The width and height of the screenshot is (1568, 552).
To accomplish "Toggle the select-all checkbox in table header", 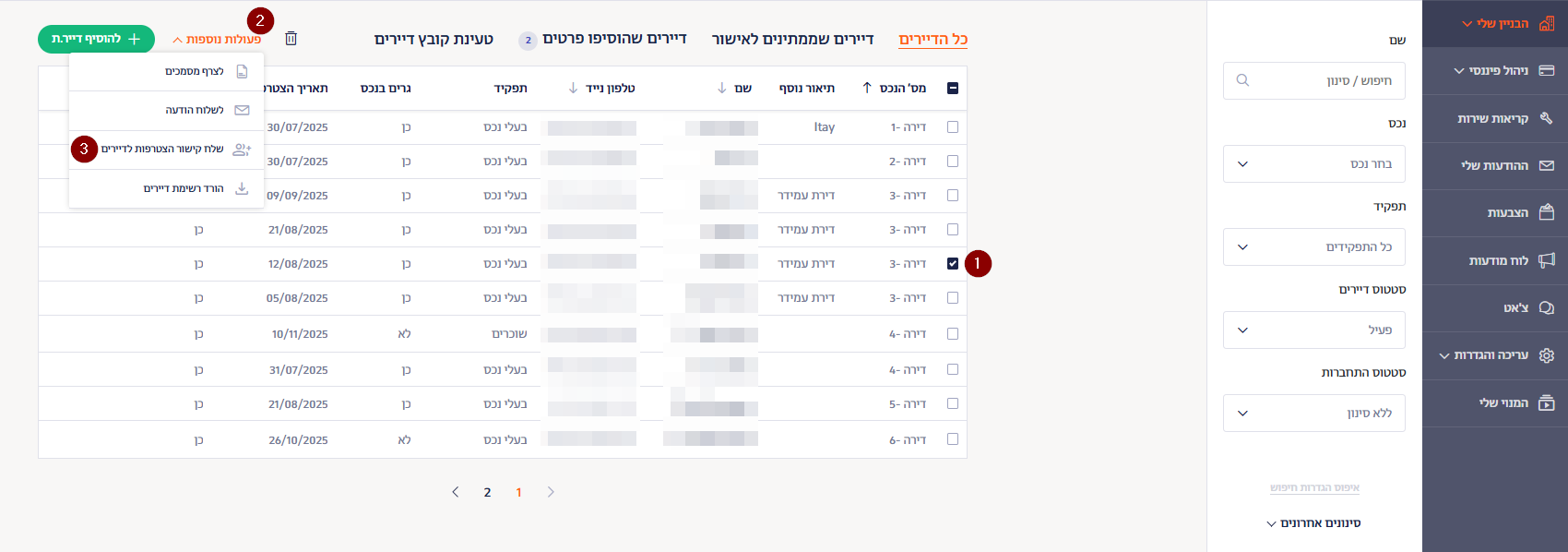I will click(x=953, y=89).
